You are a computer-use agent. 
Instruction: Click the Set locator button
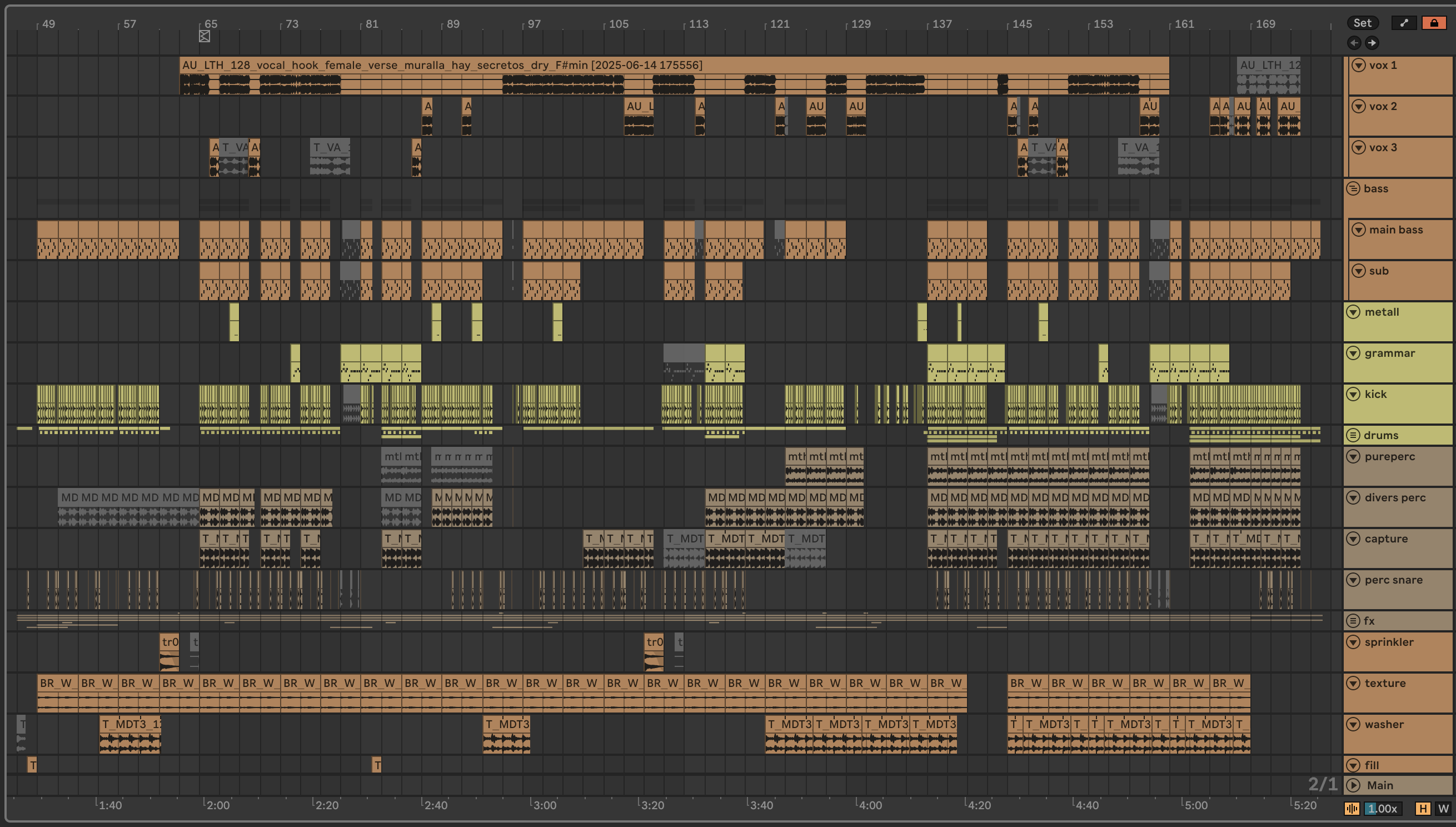click(1362, 23)
